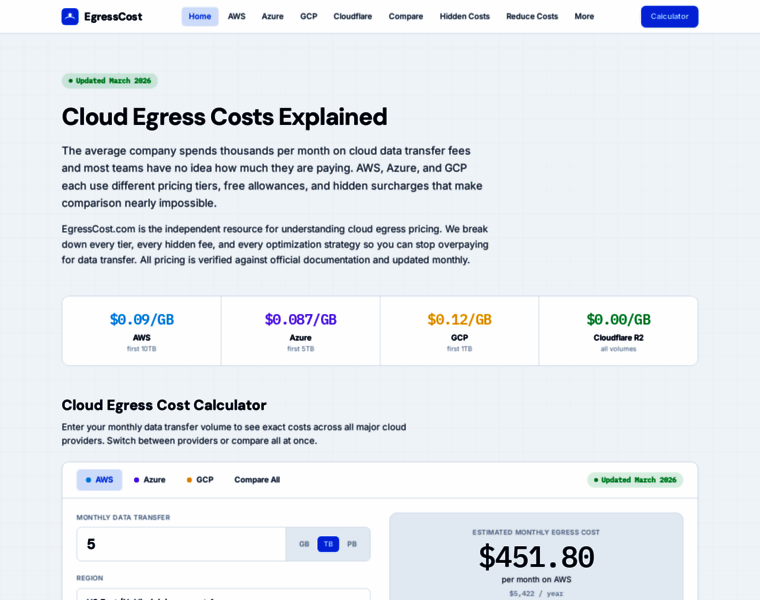Select the PB unit toggle
The image size is (760, 600).
pos(352,544)
